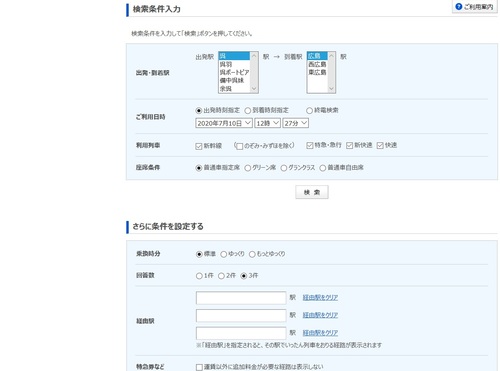Click the first 経由駅 input field
The width and height of the screenshot is (500, 371).
click(x=241, y=298)
